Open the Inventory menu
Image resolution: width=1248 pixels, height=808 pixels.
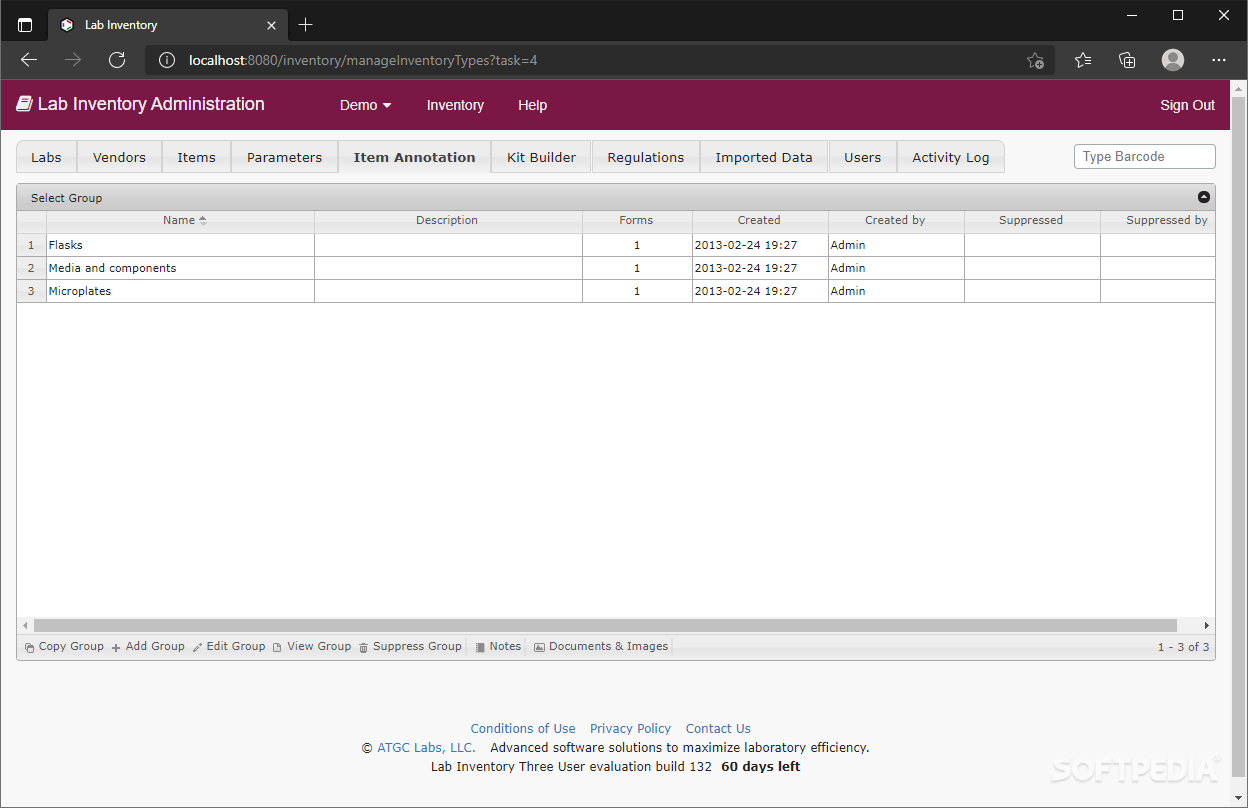click(x=455, y=105)
